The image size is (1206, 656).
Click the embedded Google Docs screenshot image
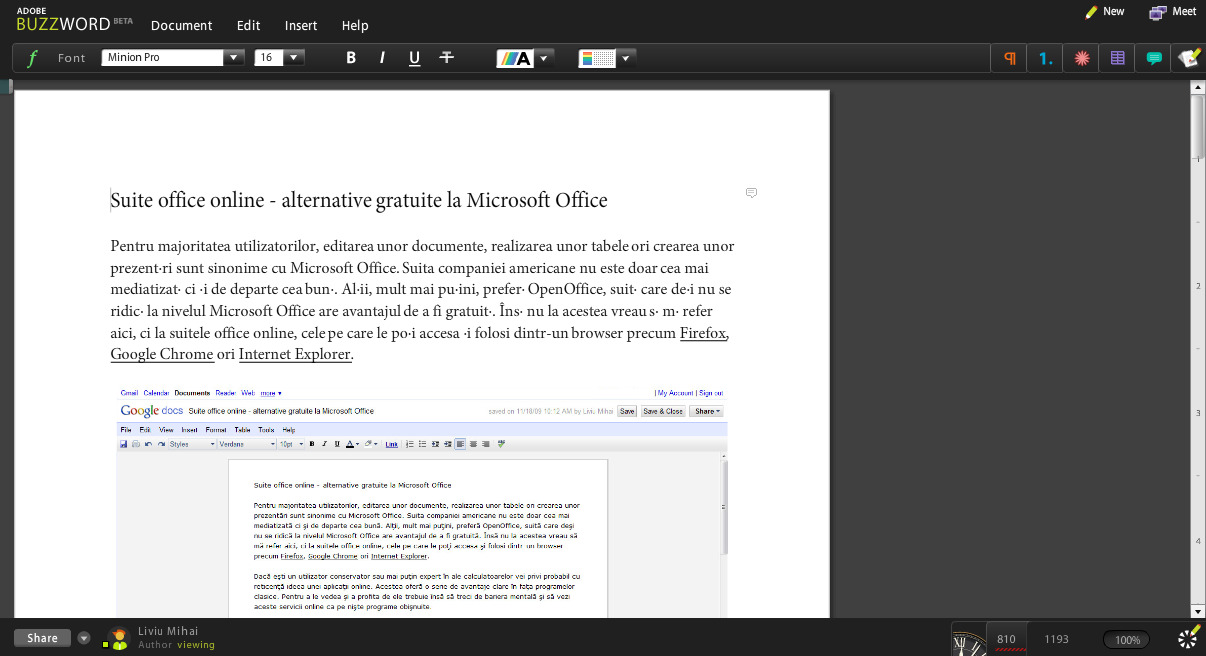coord(422,501)
